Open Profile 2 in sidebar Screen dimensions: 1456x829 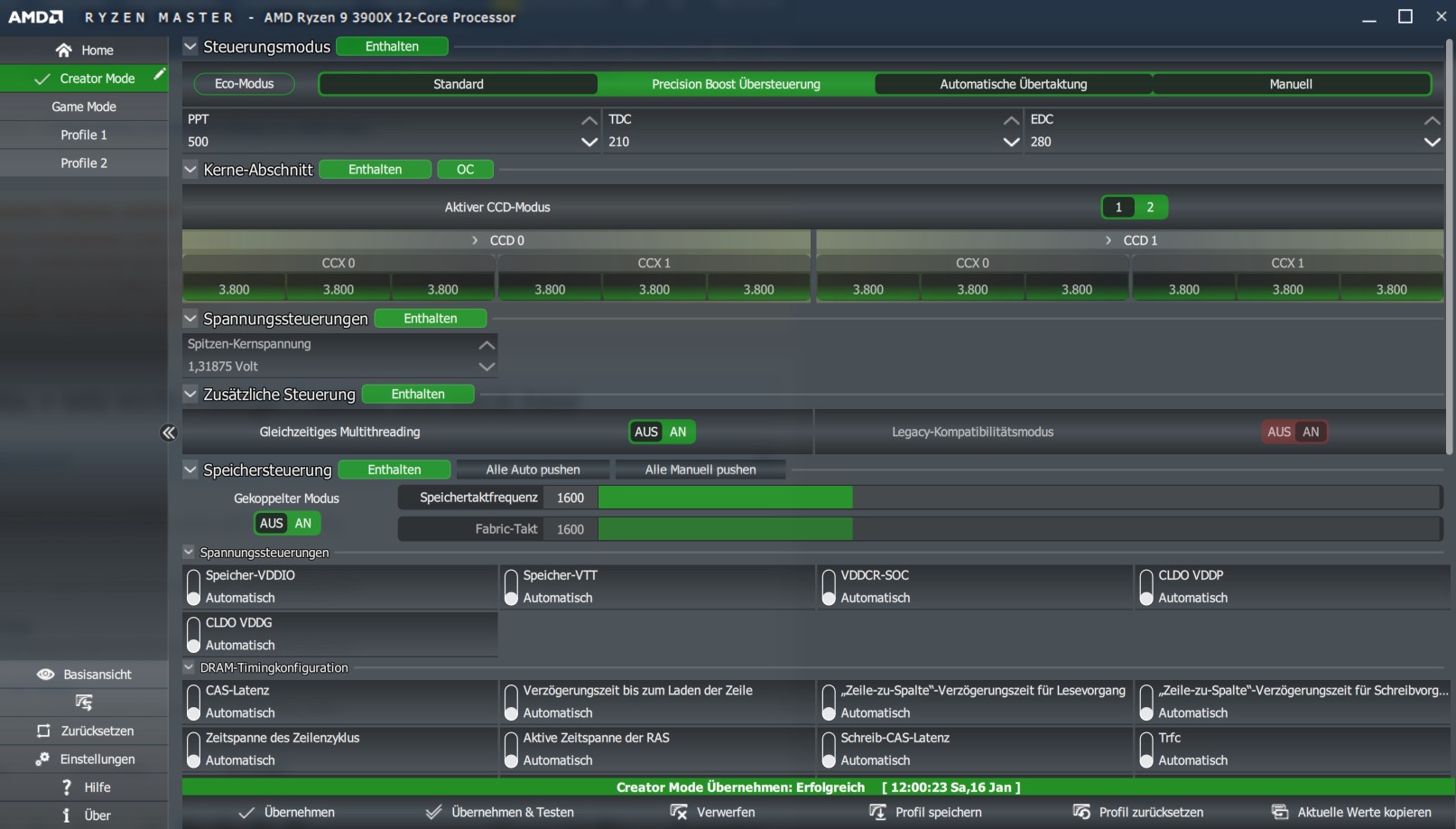coord(84,163)
